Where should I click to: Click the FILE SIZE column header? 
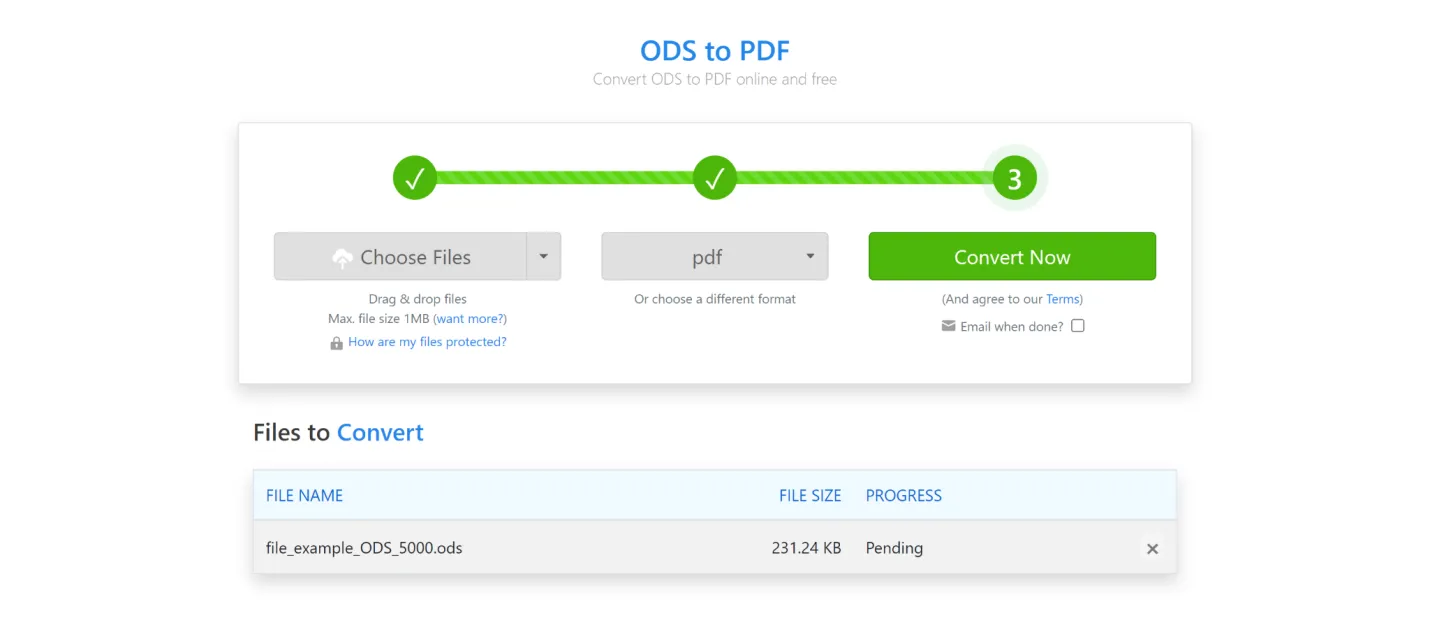[810, 495]
